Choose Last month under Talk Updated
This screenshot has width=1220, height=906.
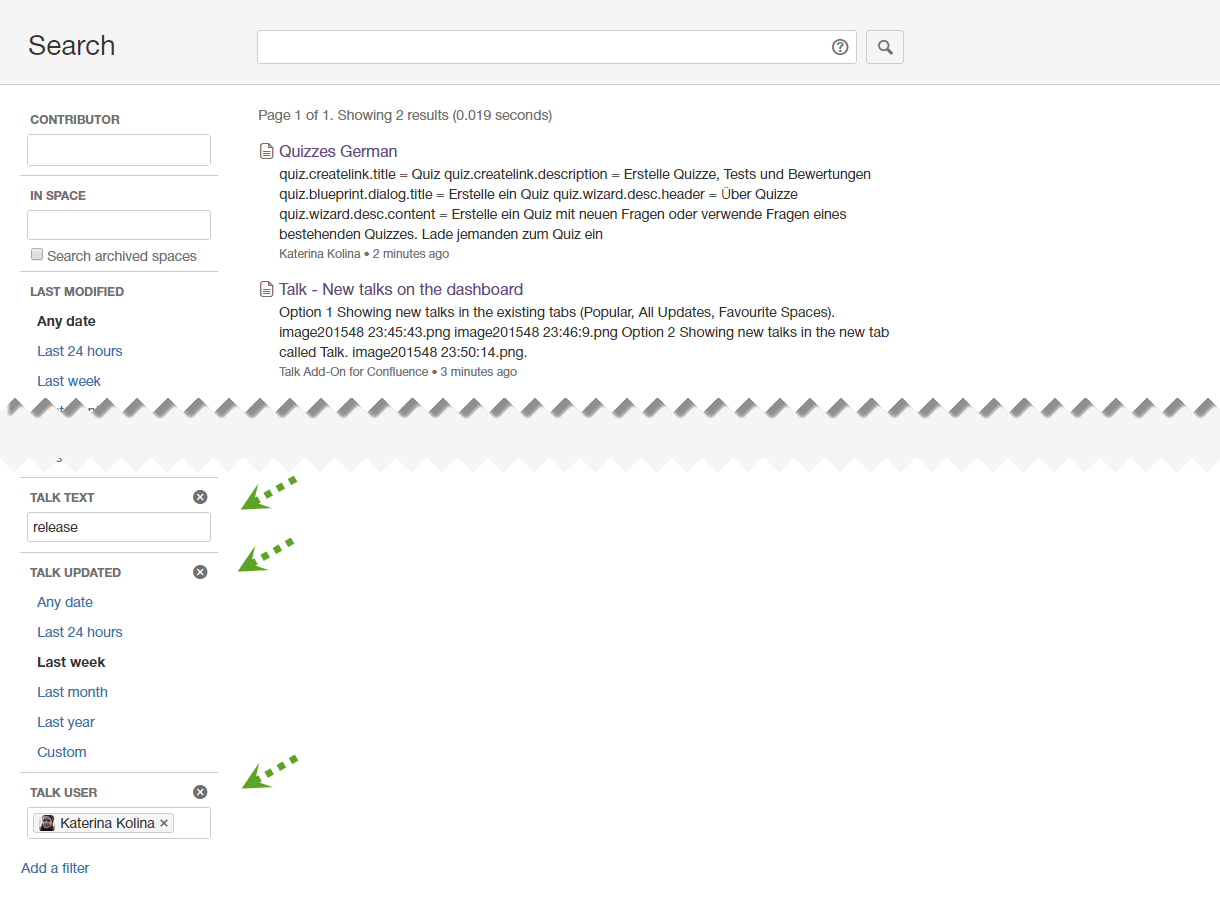[x=72, y=692]
